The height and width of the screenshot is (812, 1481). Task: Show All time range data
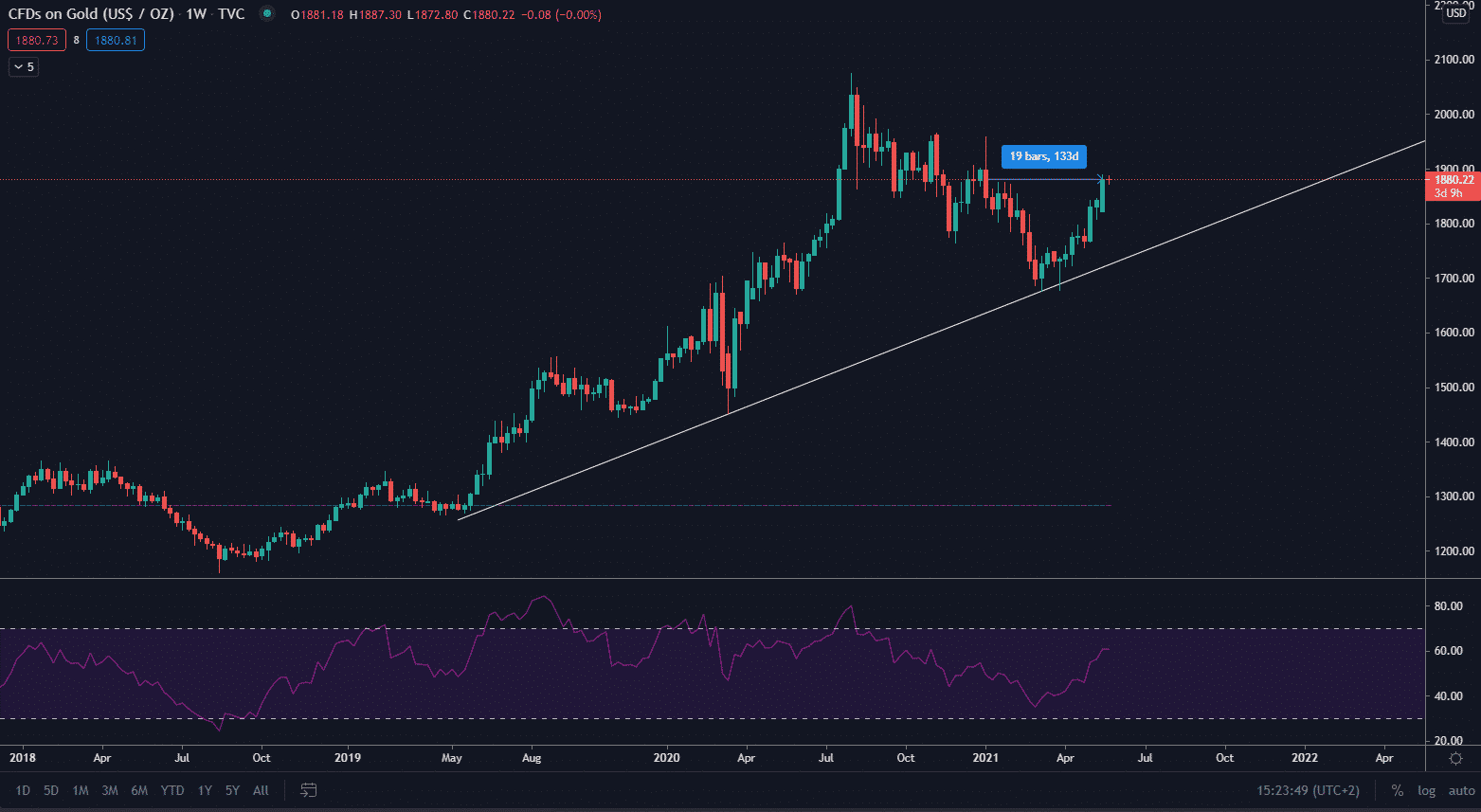coord(261,790)
